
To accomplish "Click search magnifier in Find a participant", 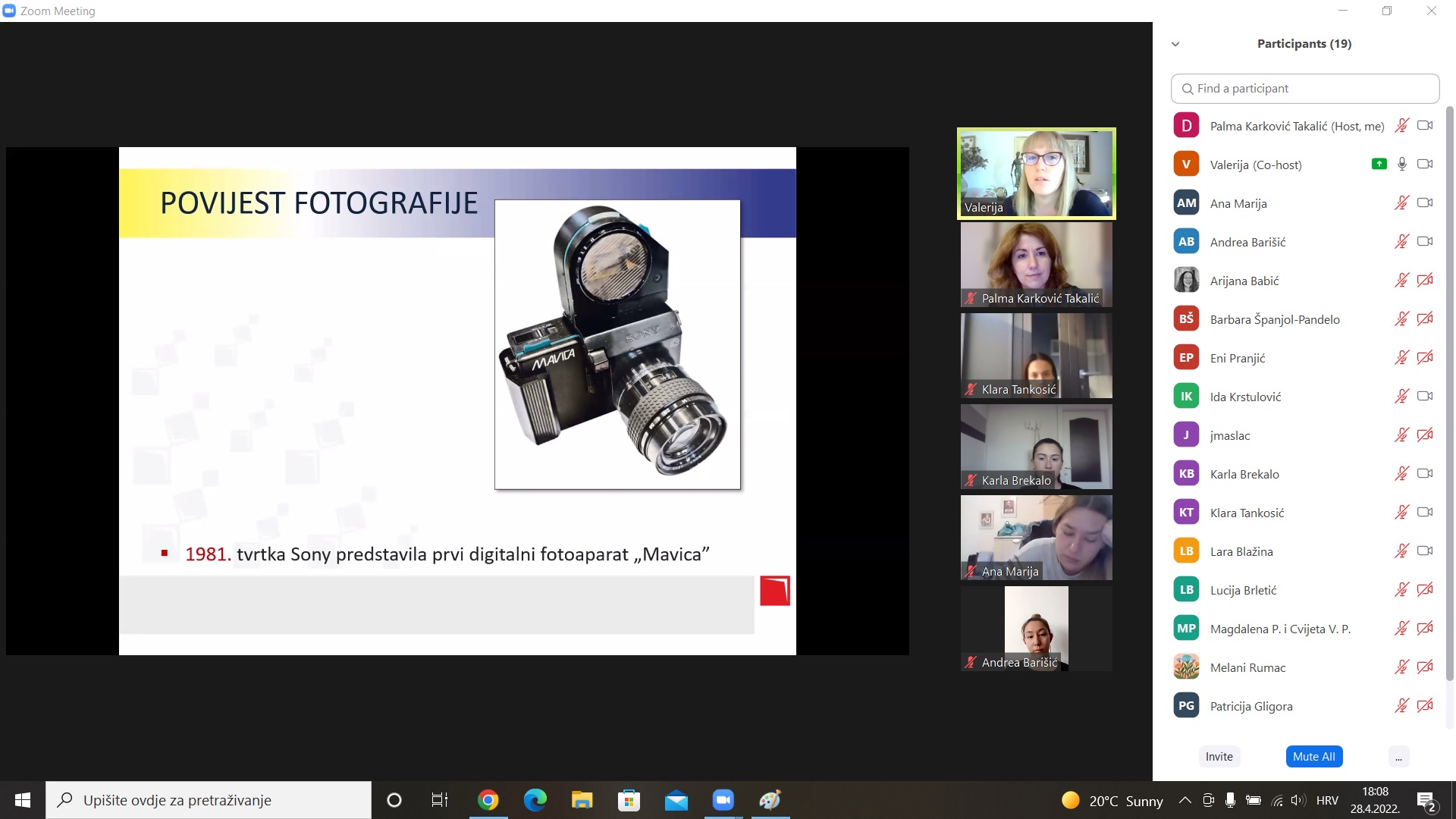I will click(x=1188, y=89).
